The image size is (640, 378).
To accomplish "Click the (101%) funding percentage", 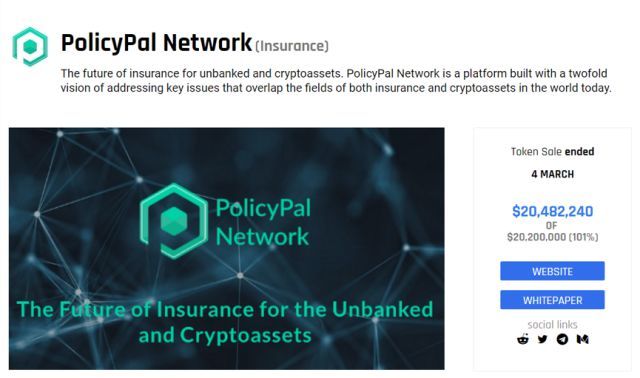I will point(583,237).
